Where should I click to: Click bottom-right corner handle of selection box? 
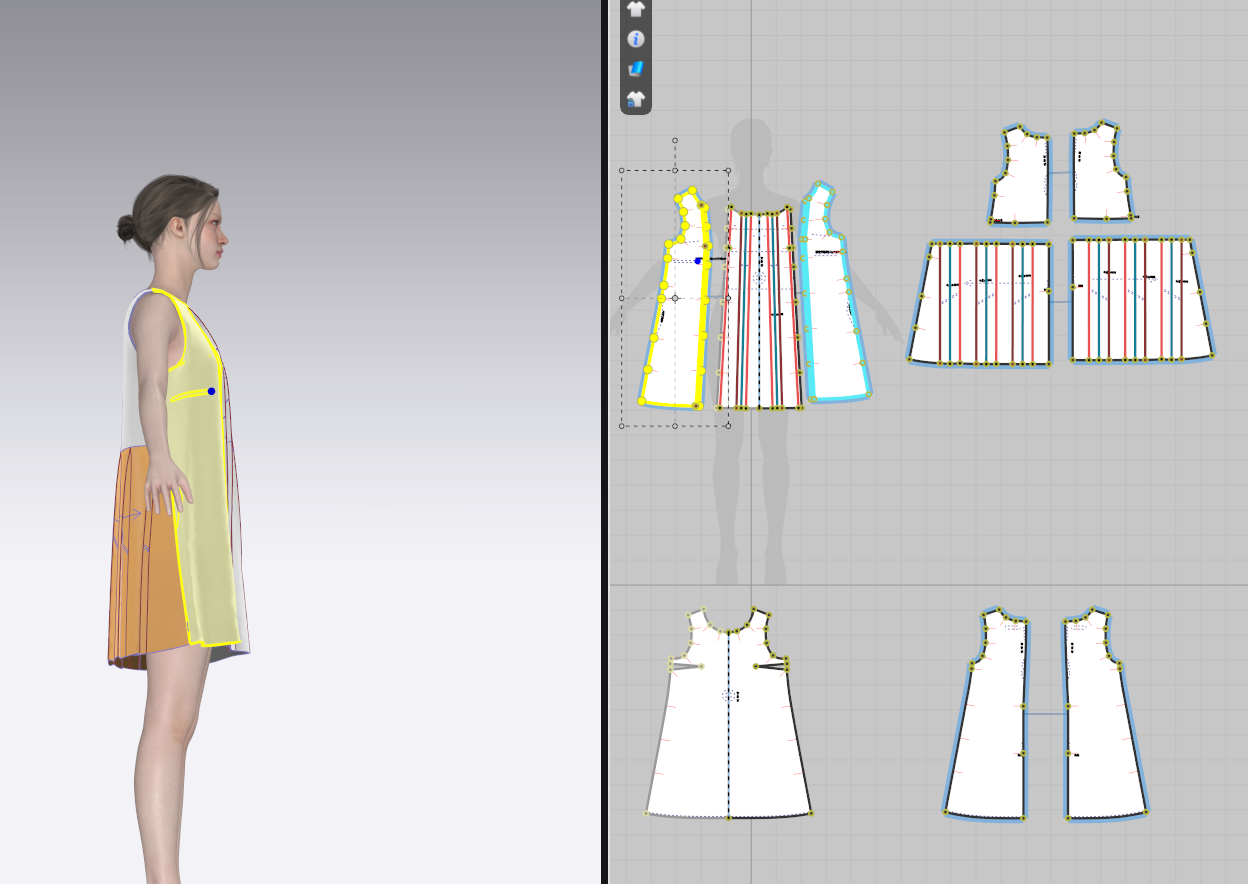tap(728, 426)
